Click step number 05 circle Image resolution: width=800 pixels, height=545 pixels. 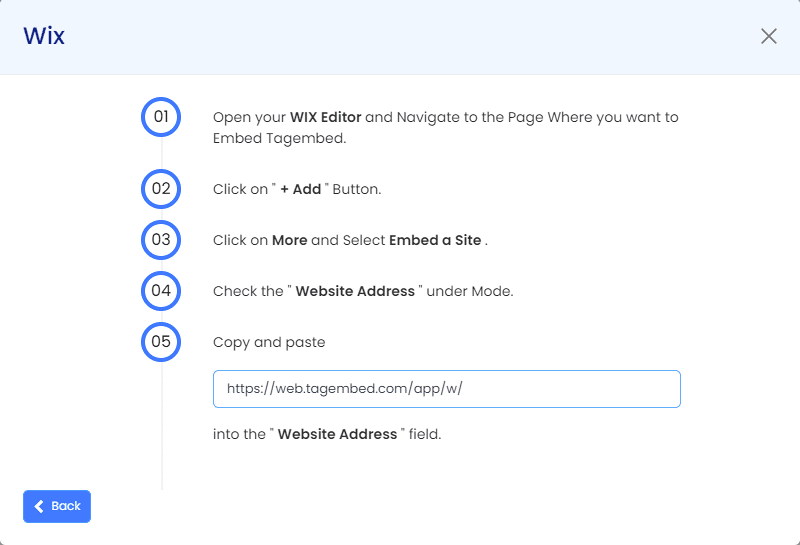coord(161,342)
